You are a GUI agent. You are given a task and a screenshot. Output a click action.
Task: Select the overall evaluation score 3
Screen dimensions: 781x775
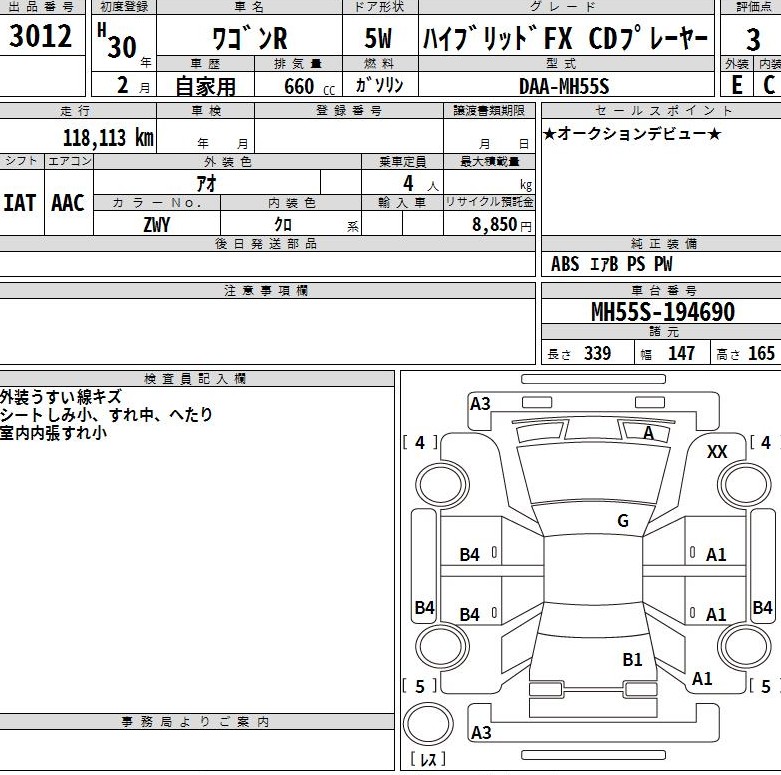[x=753, y=39]
